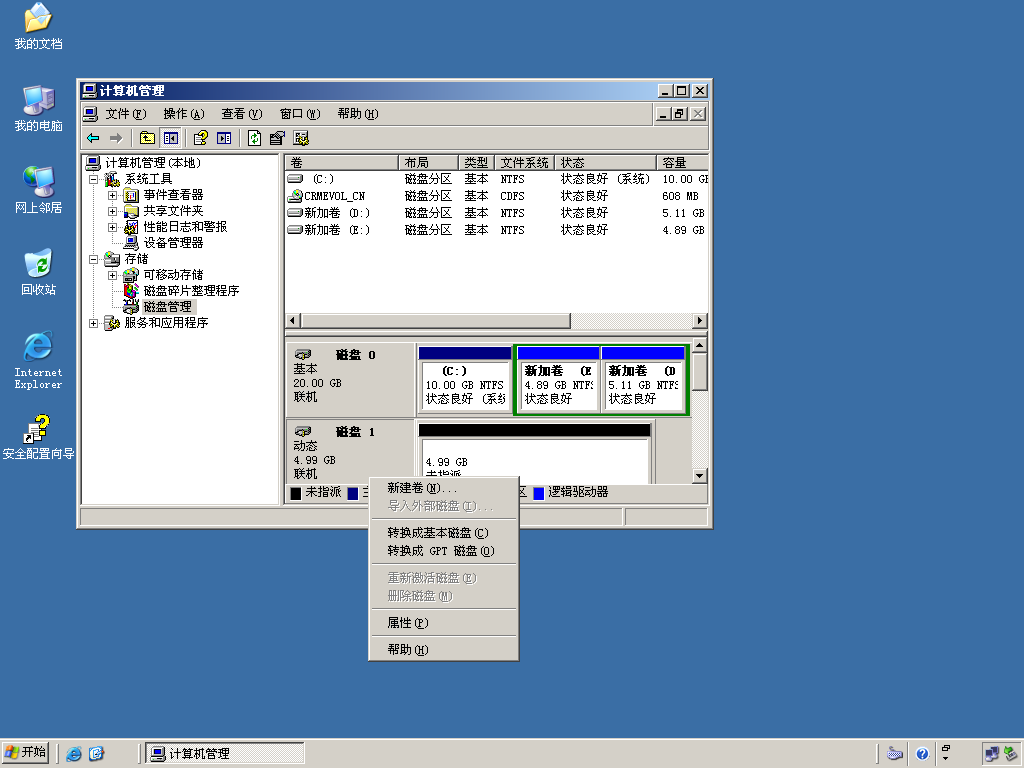
Task: Click the volume list's right scroll arrow
Action: 700,321
